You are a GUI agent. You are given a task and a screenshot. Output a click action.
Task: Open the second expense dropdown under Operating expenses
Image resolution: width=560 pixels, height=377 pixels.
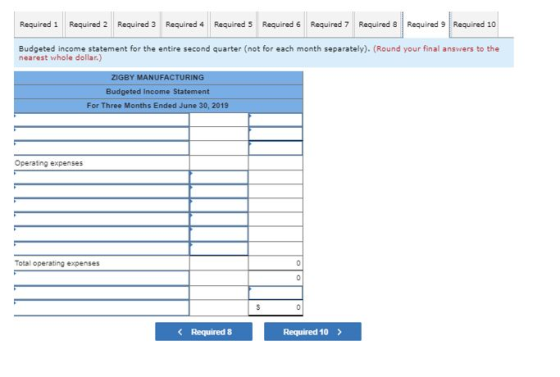pos(101,191)
